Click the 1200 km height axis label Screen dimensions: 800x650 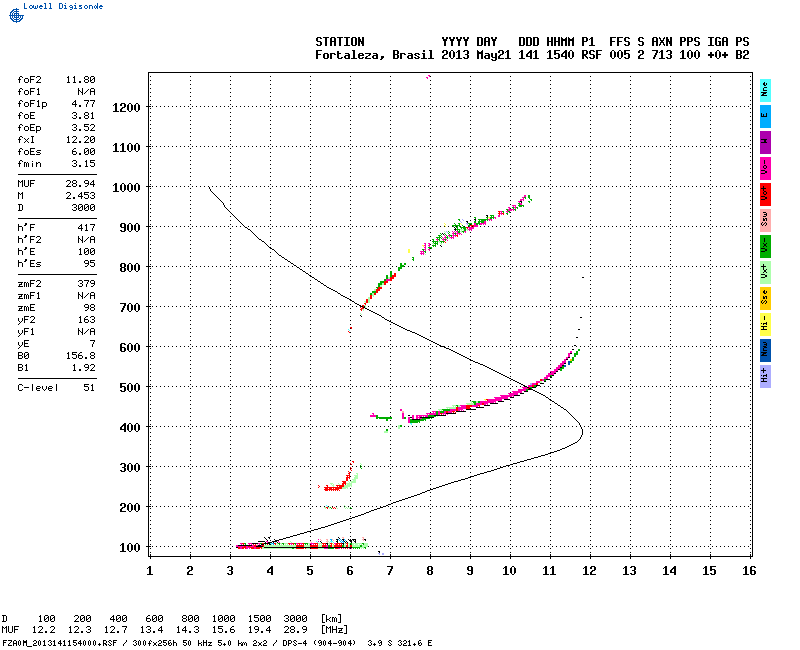click(x=127, y=107)
